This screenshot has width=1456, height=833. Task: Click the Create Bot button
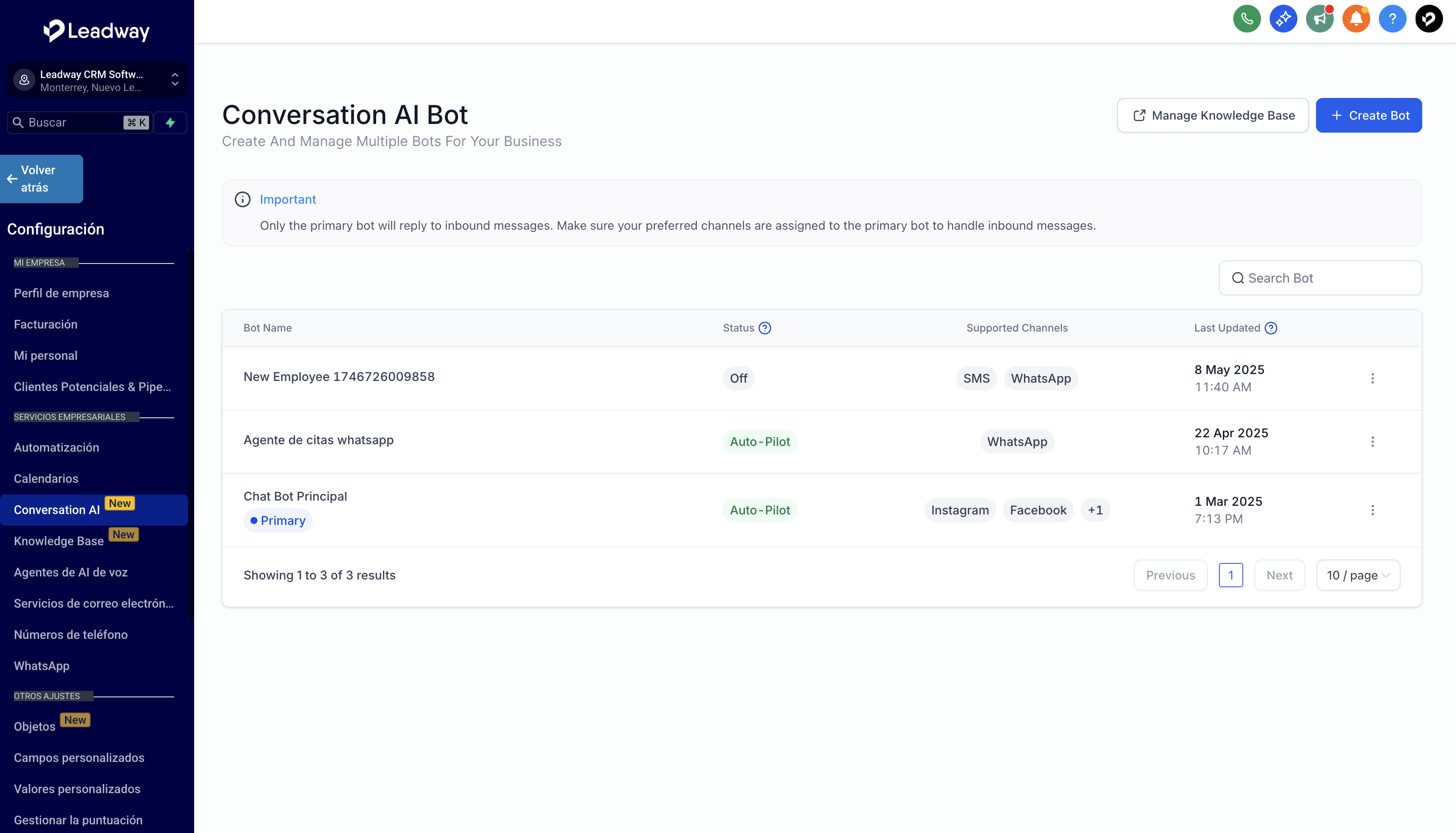[1368, 116]
